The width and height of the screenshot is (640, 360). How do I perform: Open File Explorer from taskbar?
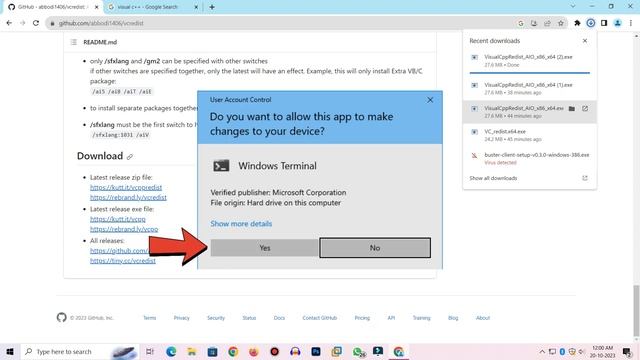[x=192, y=351]
